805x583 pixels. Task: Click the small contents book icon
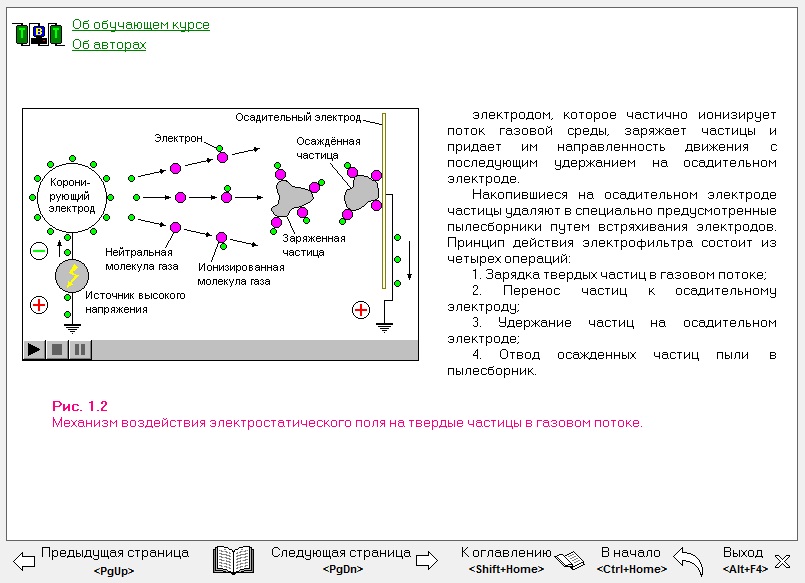click(x=570, y=560)
